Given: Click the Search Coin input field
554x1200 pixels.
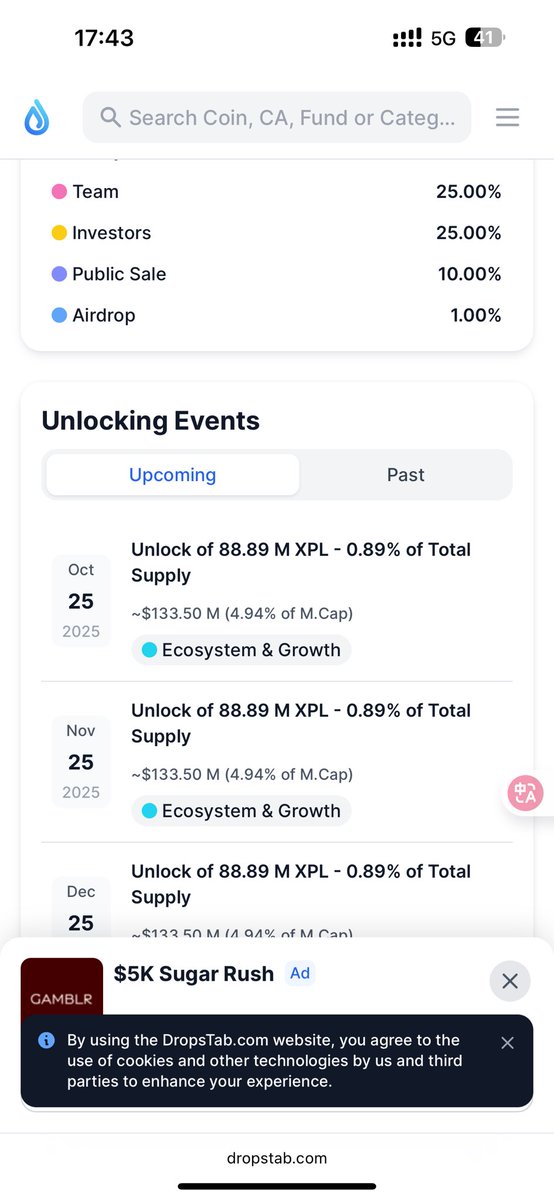Looking at the screenshot, I should [x=277, y=118].
